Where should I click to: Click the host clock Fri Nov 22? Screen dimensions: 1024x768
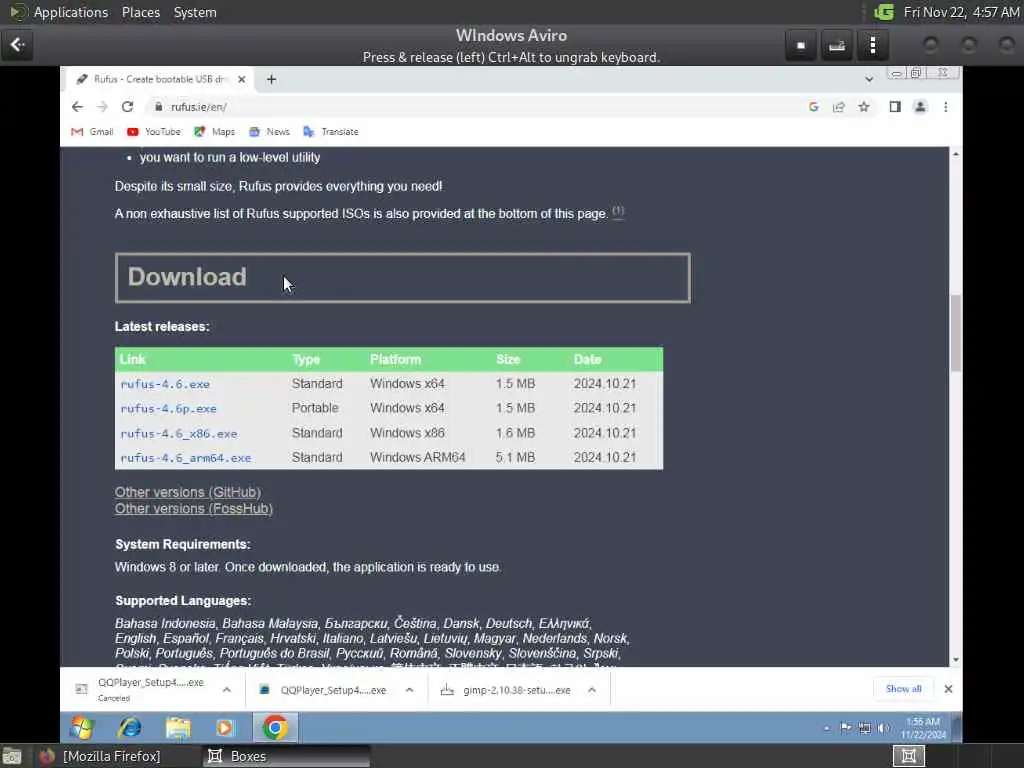coord(961,12)
